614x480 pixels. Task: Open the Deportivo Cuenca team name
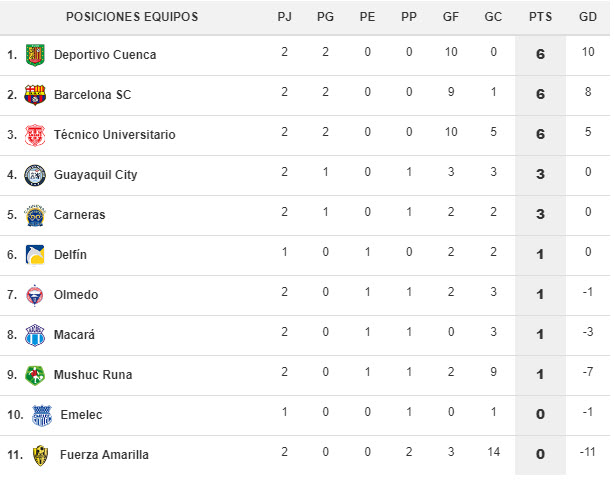click(105, 55)
